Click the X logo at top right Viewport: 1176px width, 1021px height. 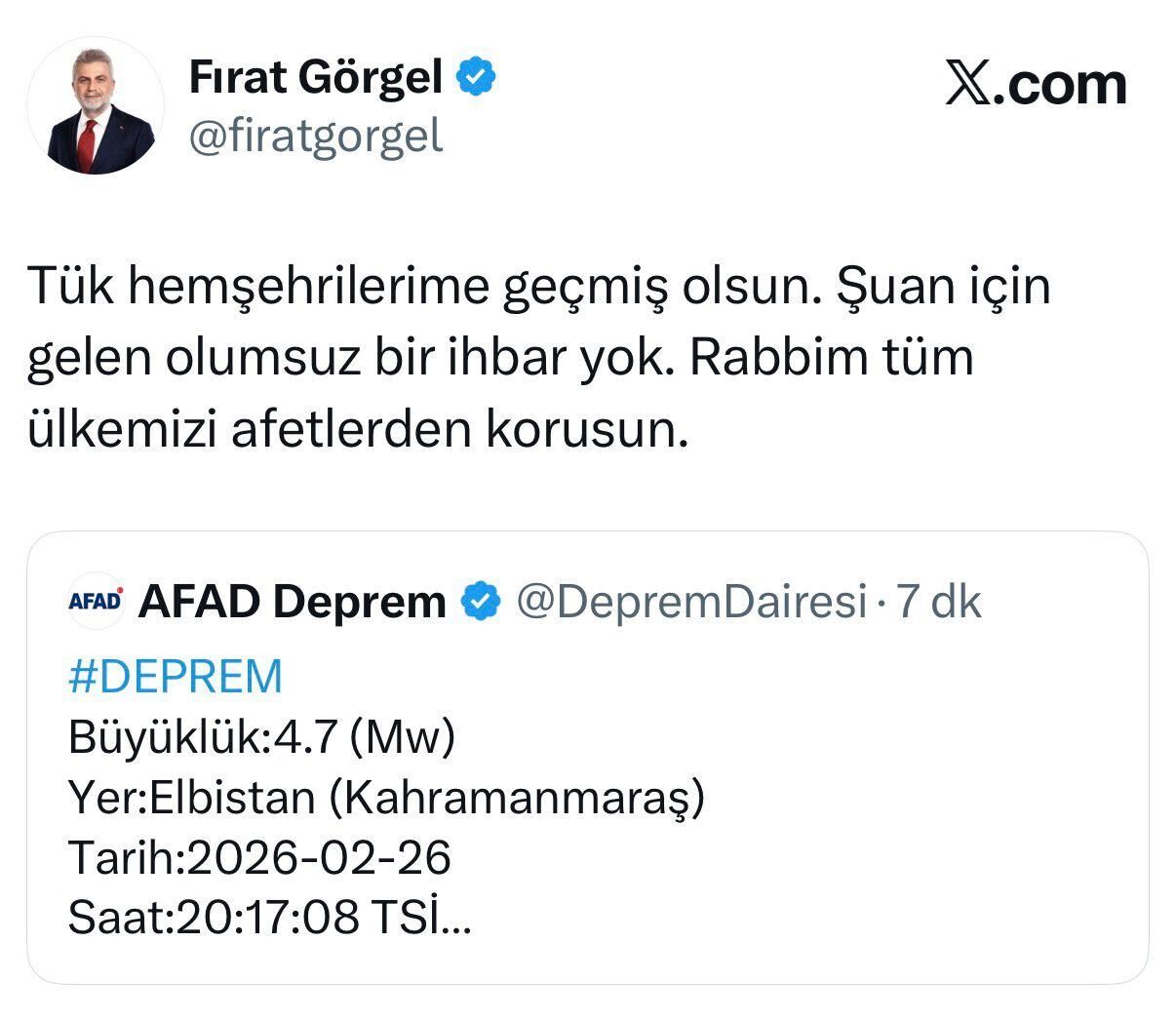(966, 85)
